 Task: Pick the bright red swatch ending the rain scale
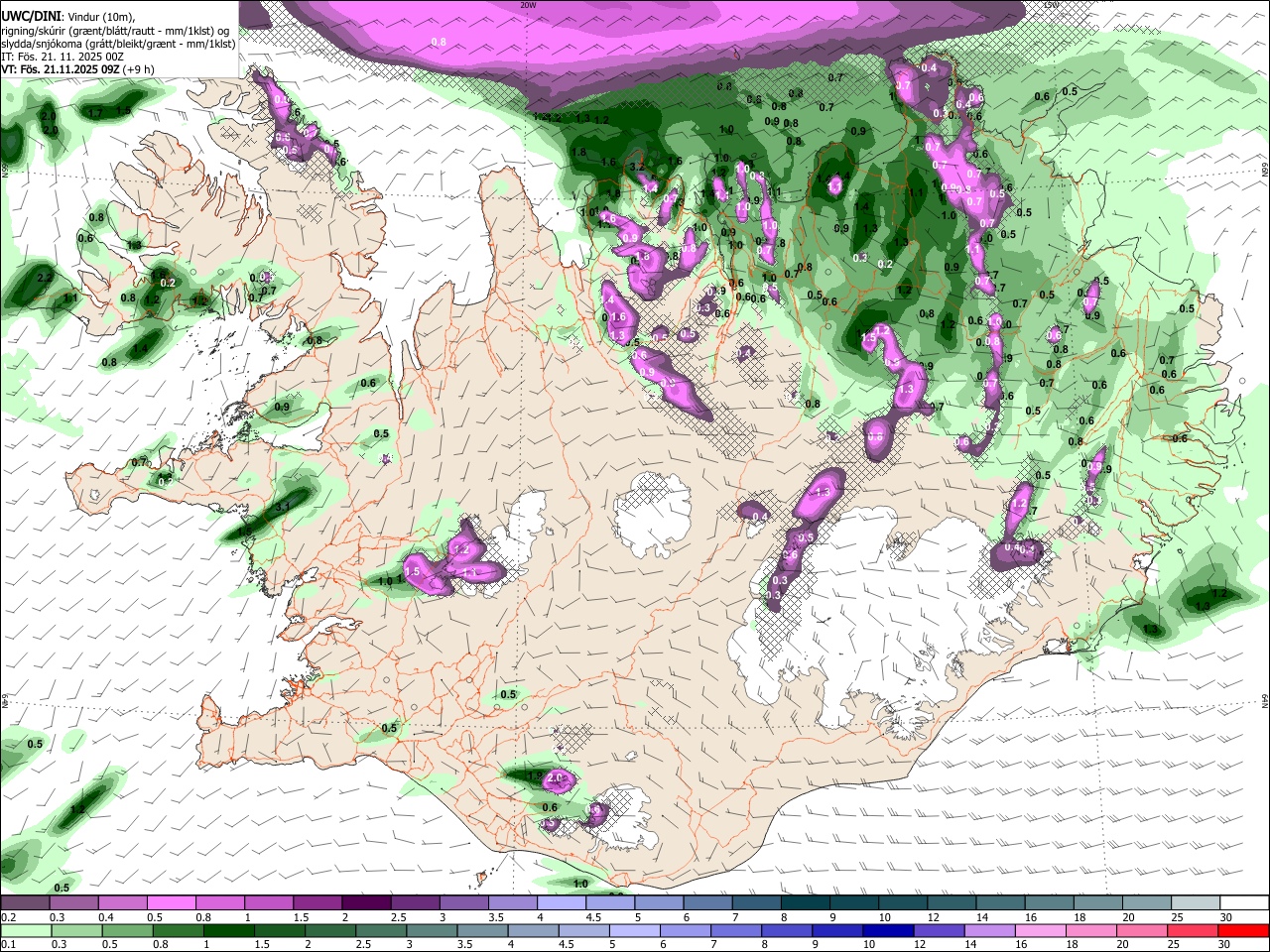(1241, 930)
